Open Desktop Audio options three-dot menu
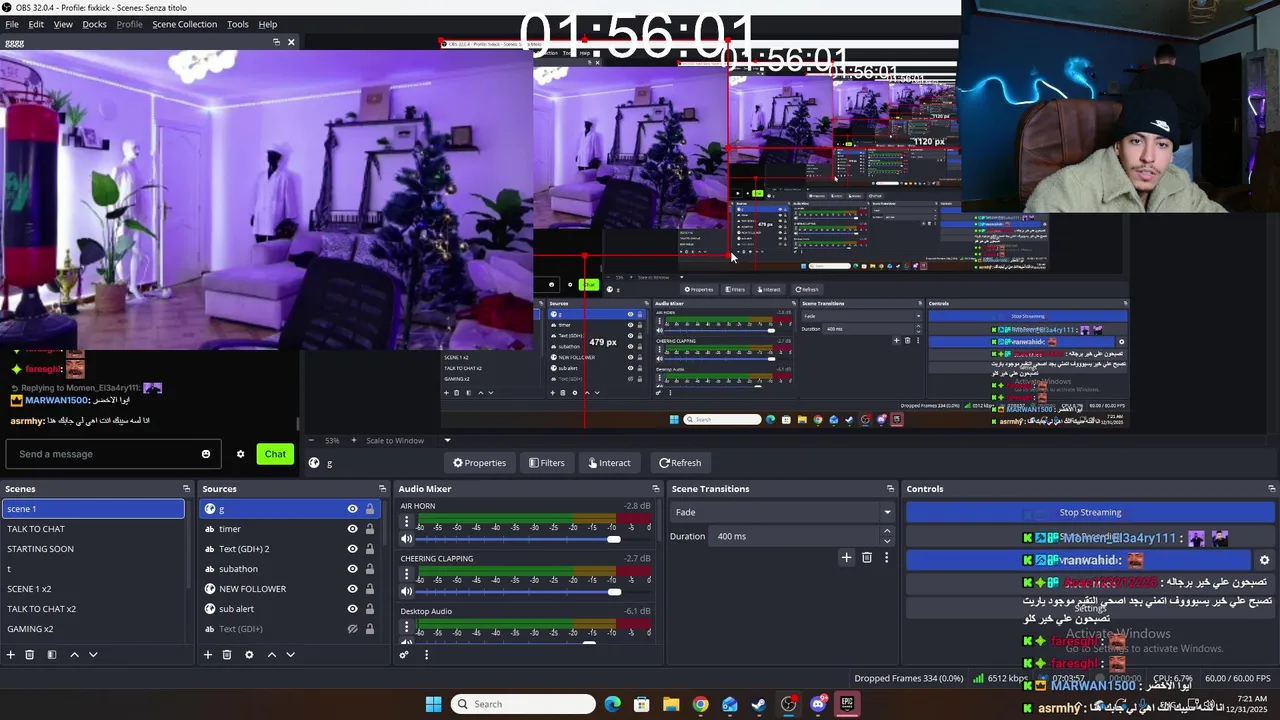1280x720 pixels. point(406,627)
